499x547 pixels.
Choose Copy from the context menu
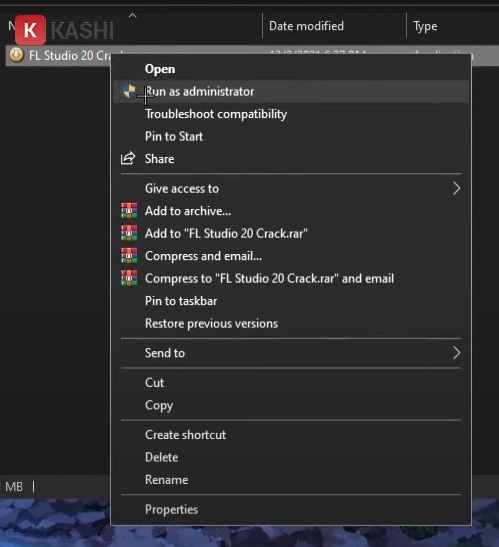[291, 405]
